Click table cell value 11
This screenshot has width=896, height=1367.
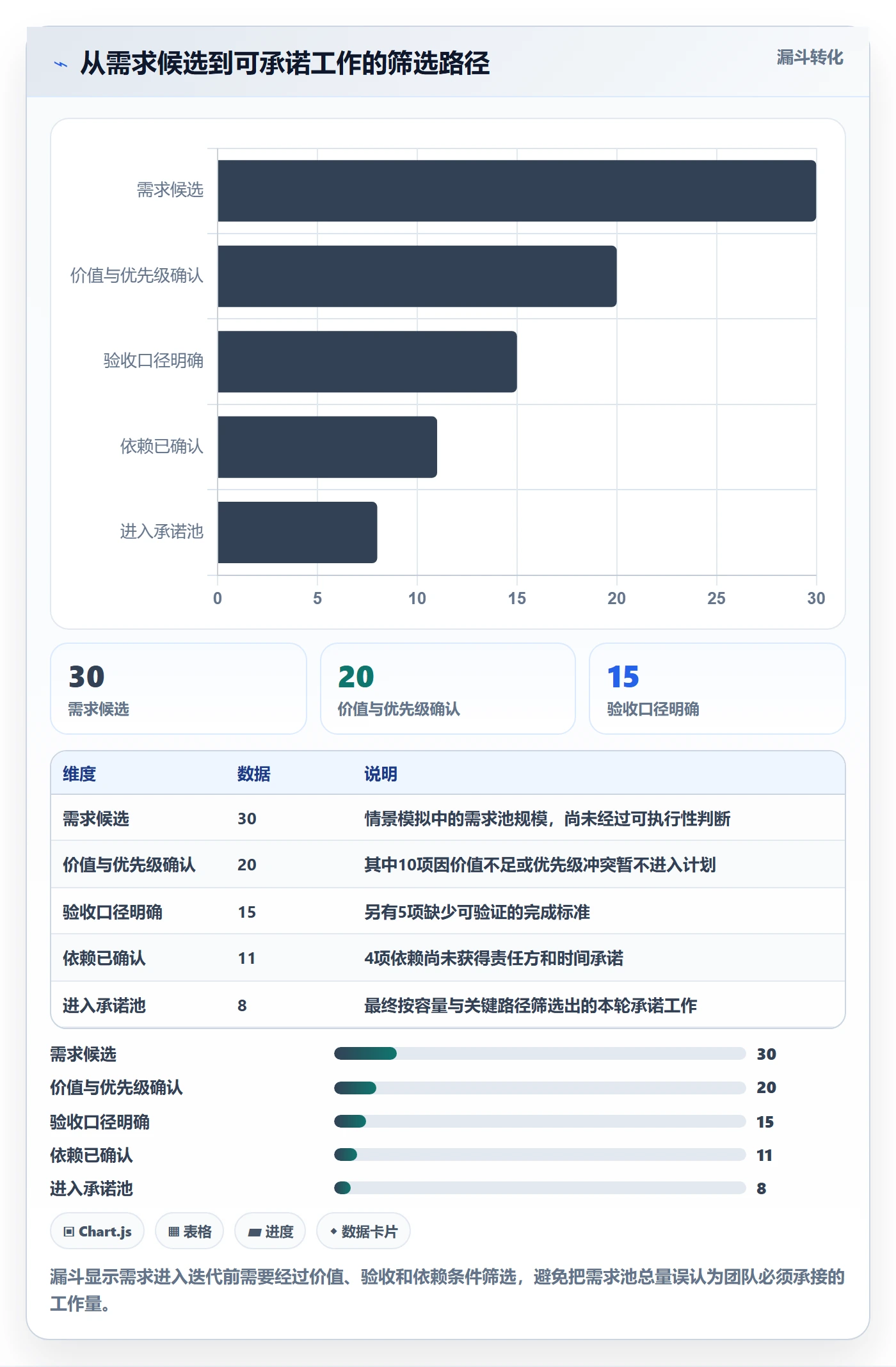pos(246,958)
